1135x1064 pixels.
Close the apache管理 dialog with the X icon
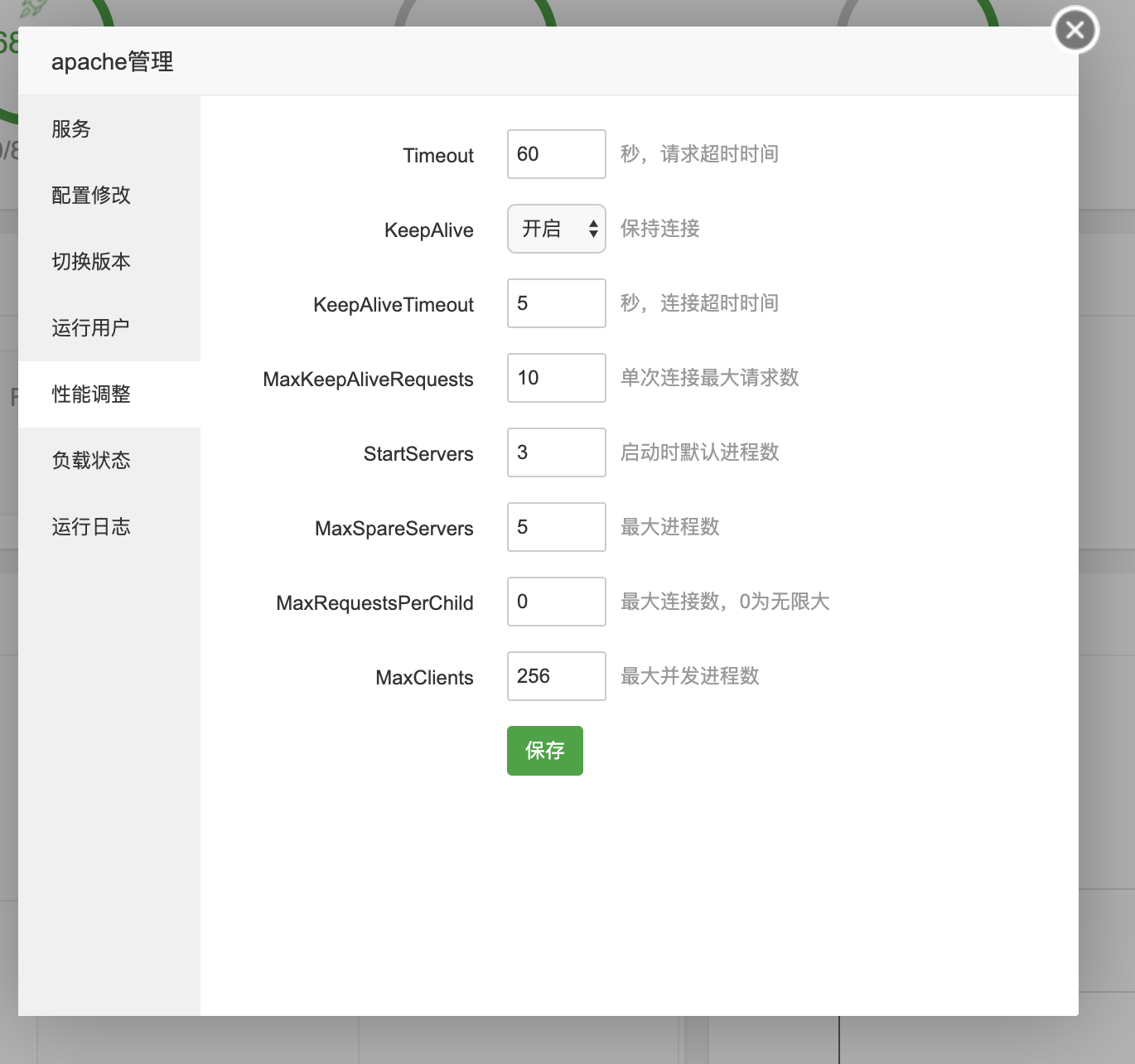pos(1075,31)
